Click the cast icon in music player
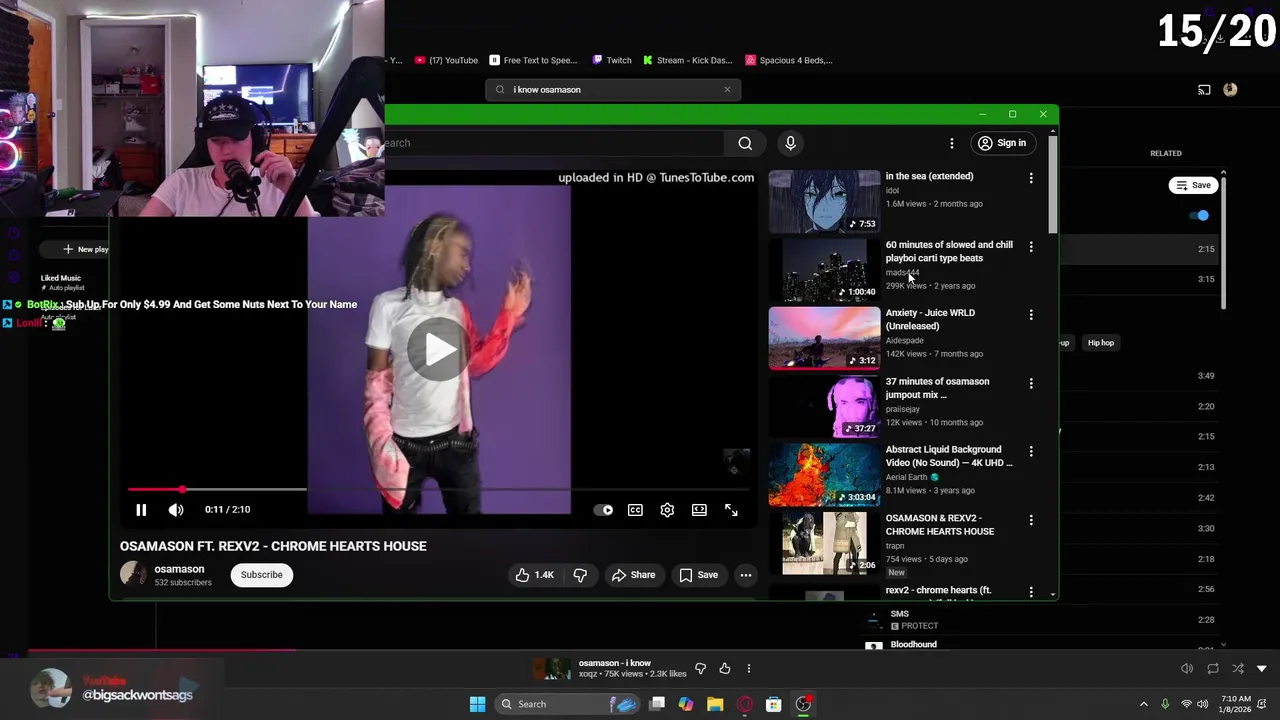This screenshot has height=720, width=1280. point(1204,90)
